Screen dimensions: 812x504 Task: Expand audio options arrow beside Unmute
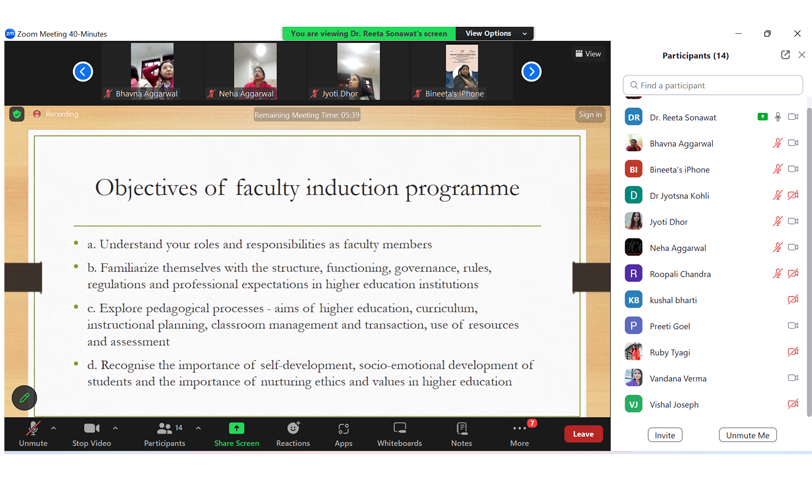[x=53, y=428]
